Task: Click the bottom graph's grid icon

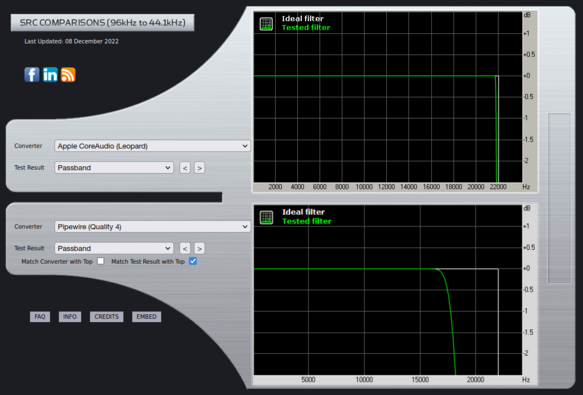Action: tap(266, 217)
